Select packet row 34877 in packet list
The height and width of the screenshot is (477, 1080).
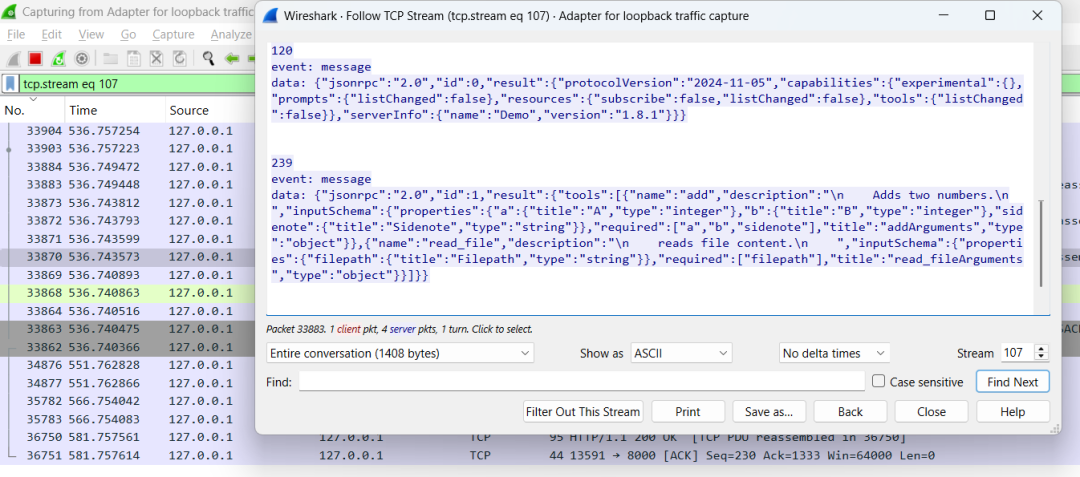tap(127, 383)
